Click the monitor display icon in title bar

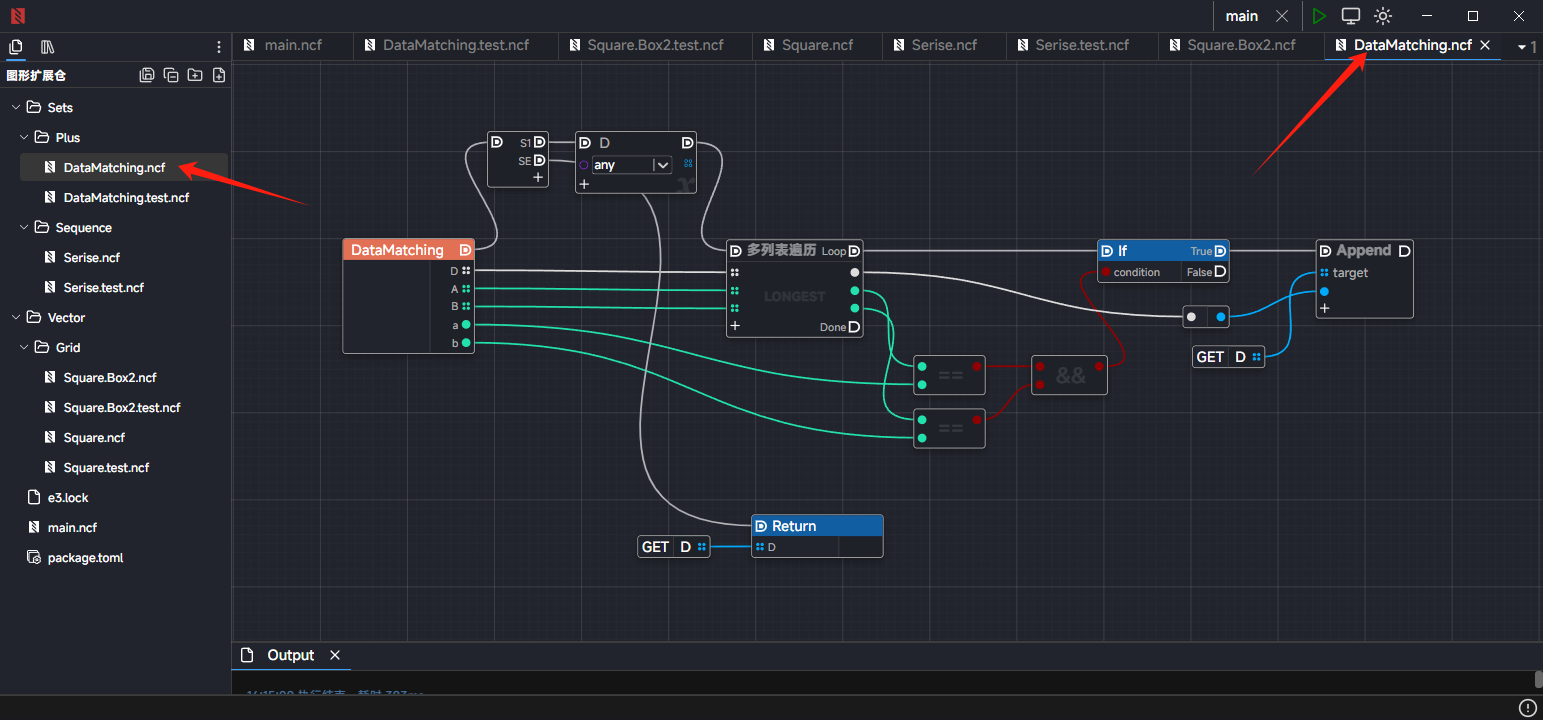[x=1351, y=16]
